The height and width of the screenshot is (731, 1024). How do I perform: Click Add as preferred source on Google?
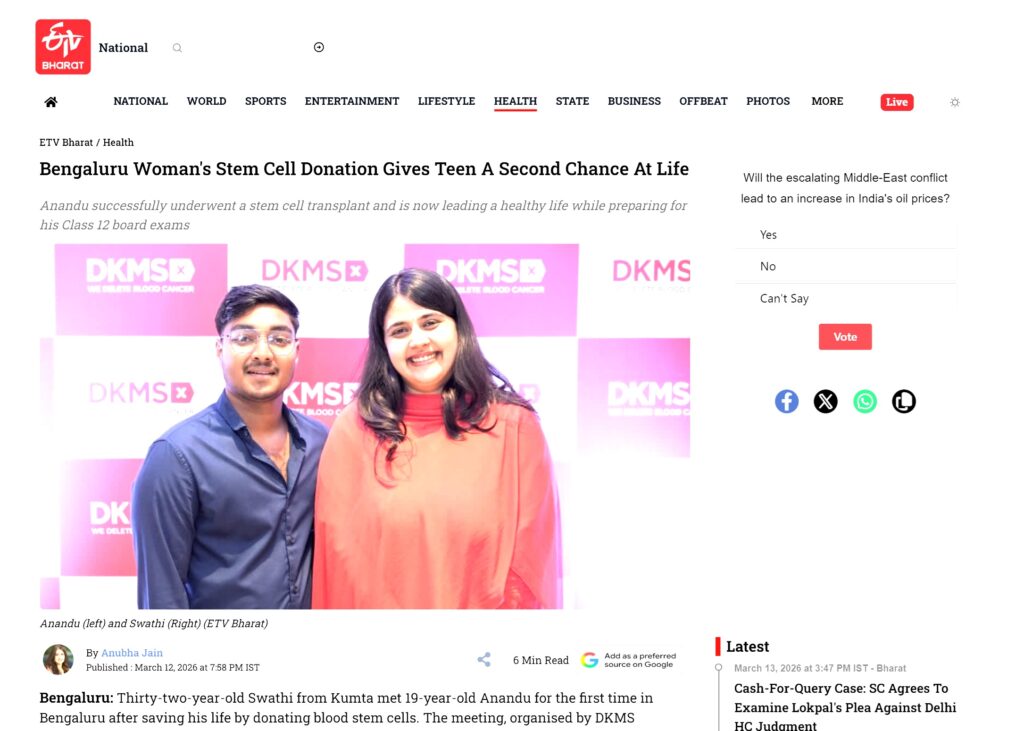pyautogui.click(x=628, y=660)
